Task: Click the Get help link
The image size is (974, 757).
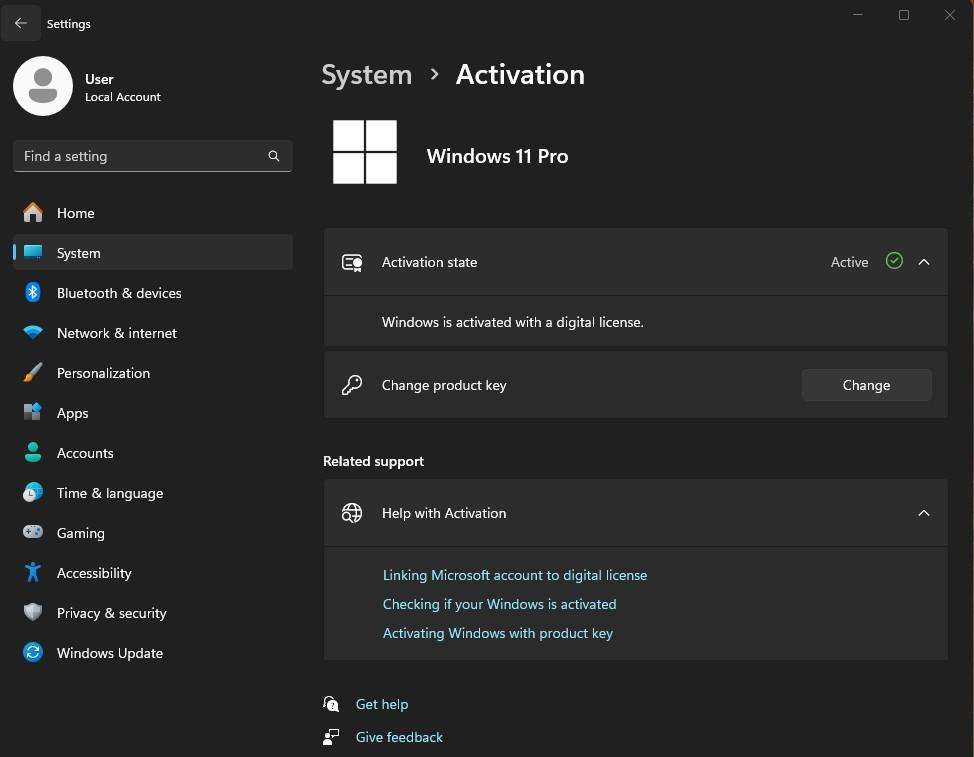Action: pos(381,704)
